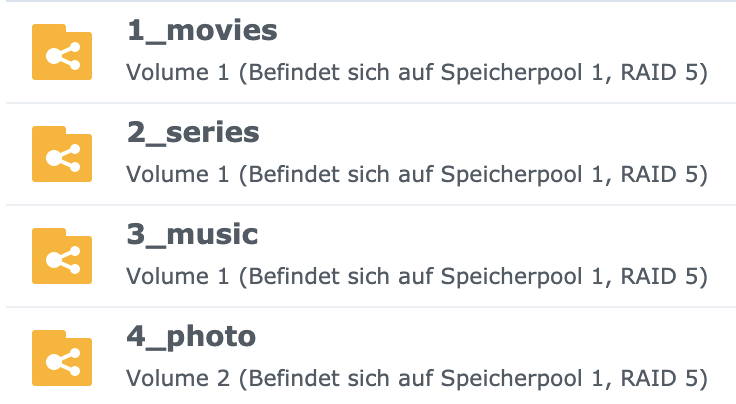Click empty row area right of 2_series
The image size is (736, 404).
(x=498, y=133)
